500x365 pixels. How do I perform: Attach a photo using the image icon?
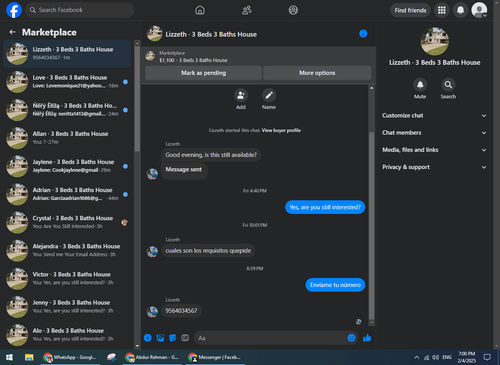pos(160,338)
